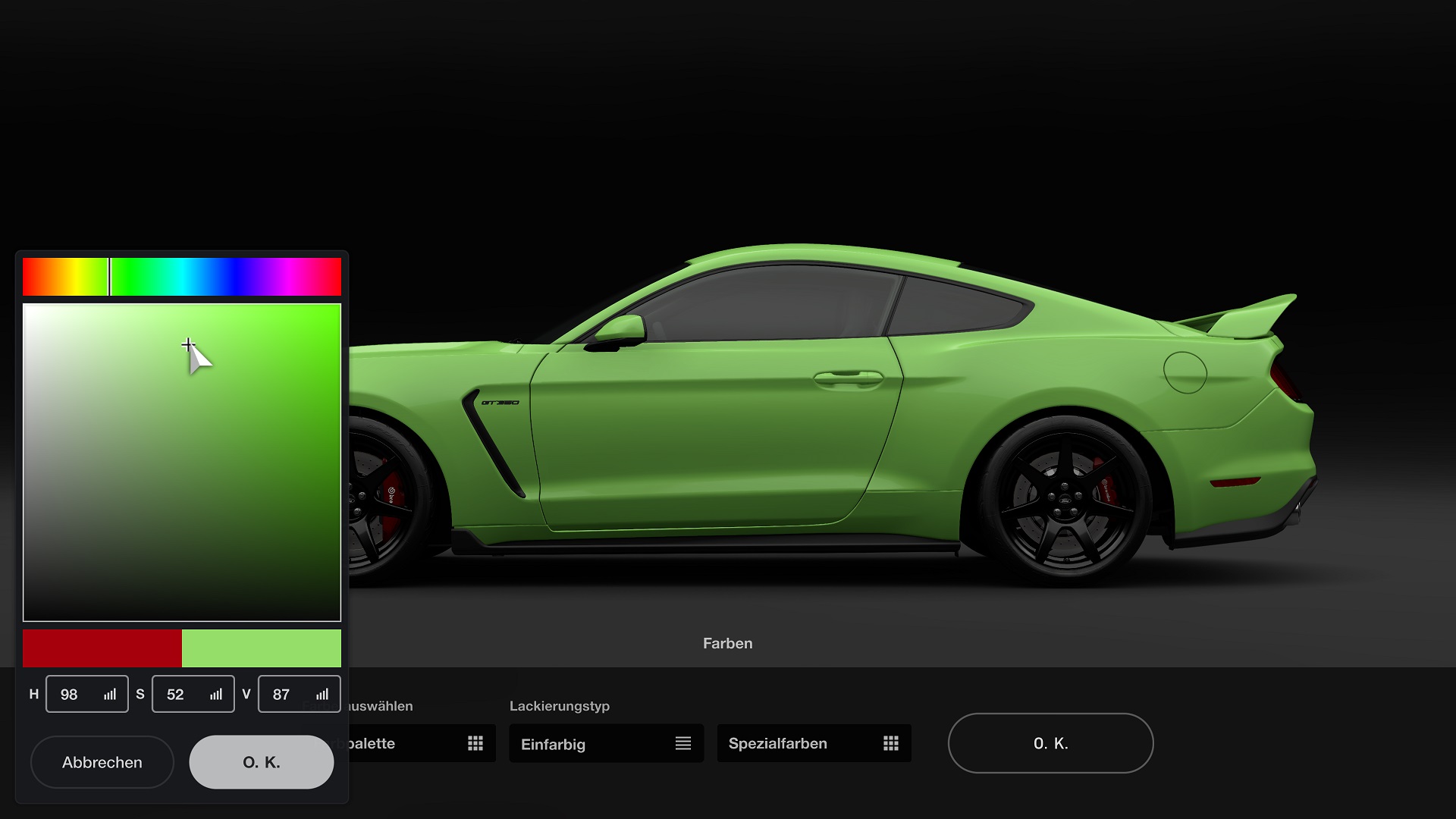1456x819 pixels.
Task: Click the grid icon beside Farbpalette
Action: click(x=476, y=744)
